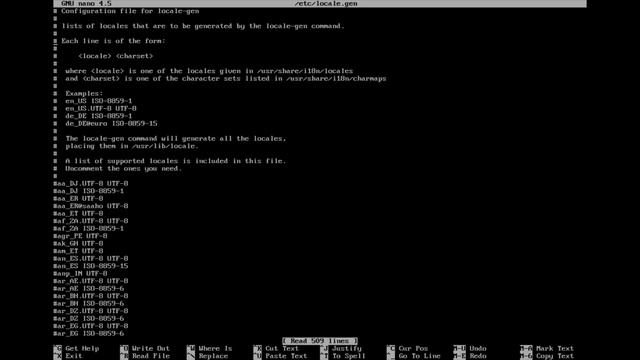The height and width of the screenshot is (360, 640).
Task: Place cursor on '#ar_EG.UTF-8 UTF-8' line
Action: point(91,326)
